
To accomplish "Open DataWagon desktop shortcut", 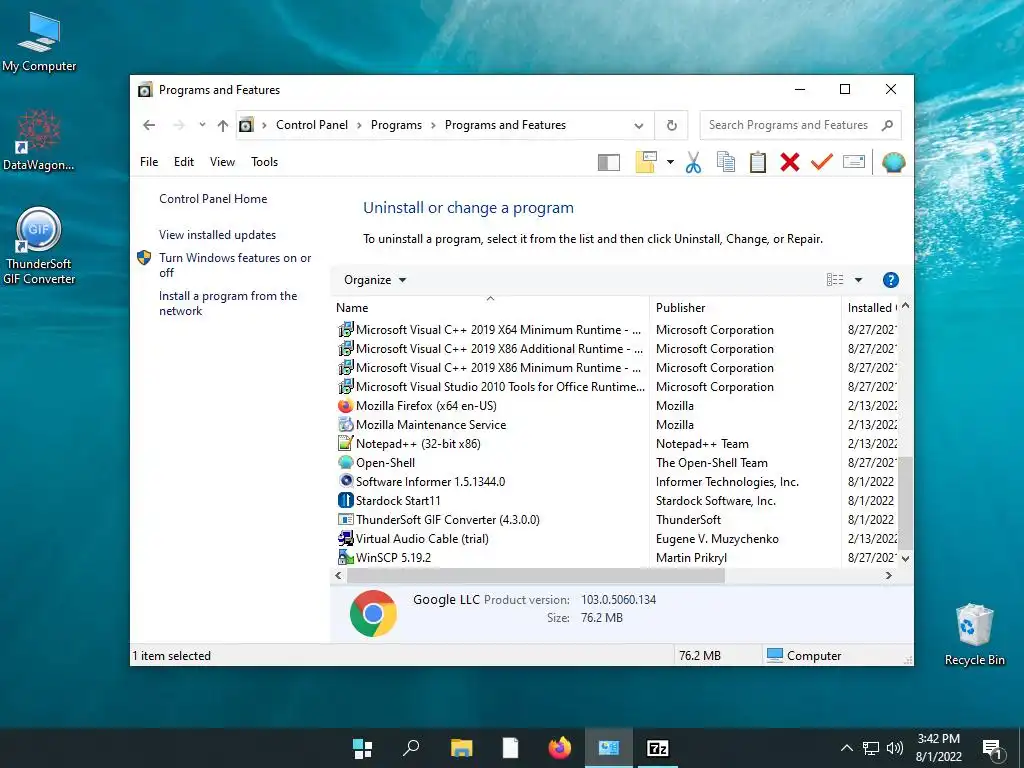I will [39, 140].
